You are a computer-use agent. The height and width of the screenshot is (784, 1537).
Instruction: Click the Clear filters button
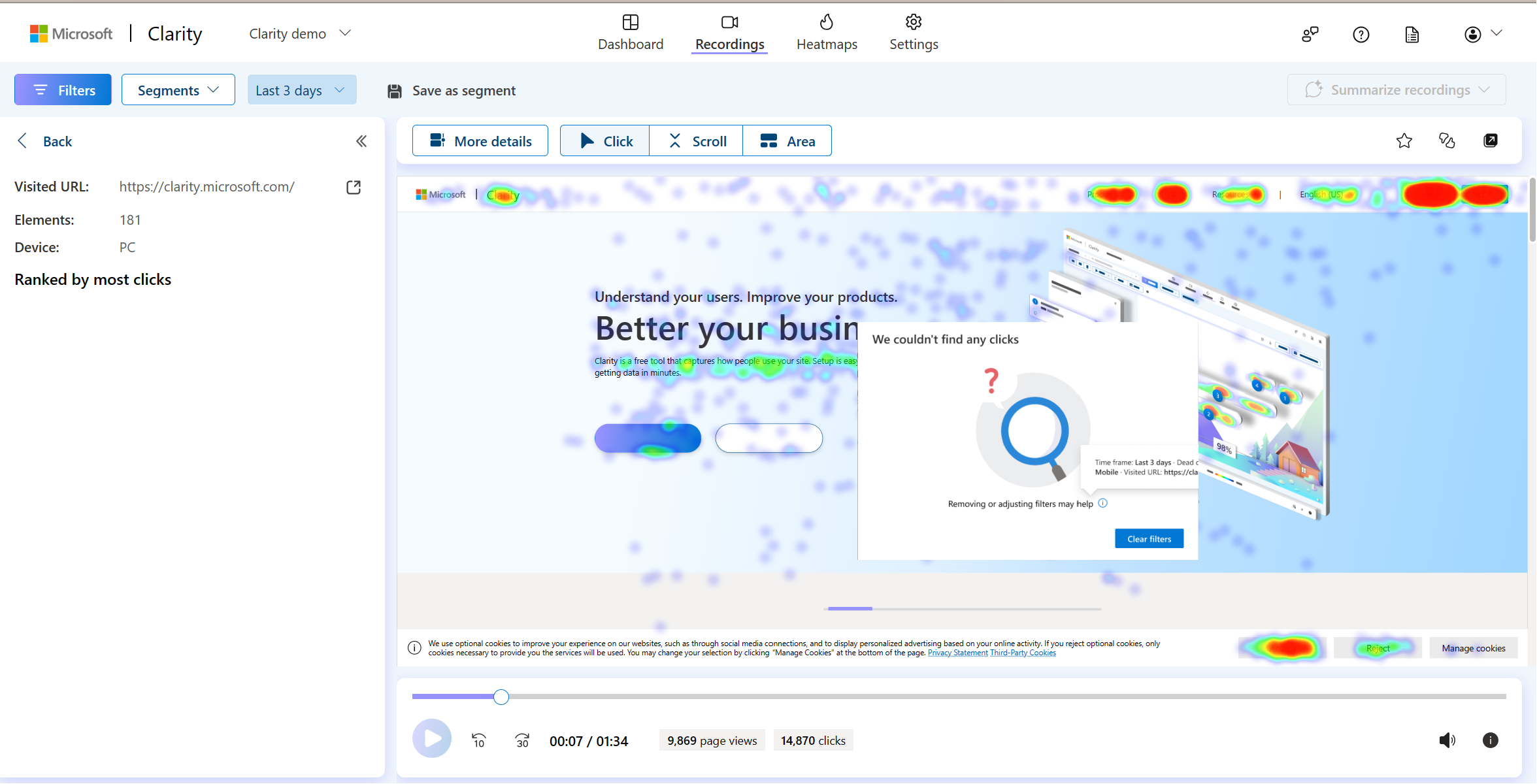click(1149, 539)
